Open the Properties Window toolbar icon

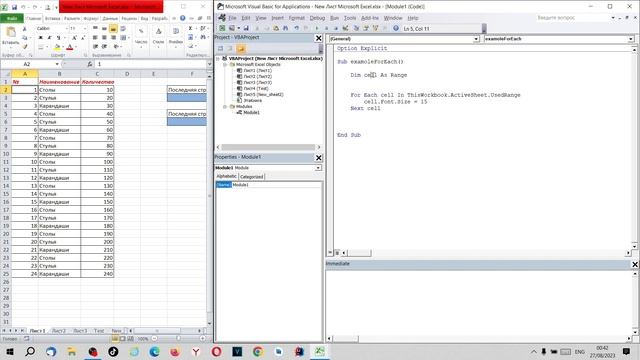click(x=366, y=28)
